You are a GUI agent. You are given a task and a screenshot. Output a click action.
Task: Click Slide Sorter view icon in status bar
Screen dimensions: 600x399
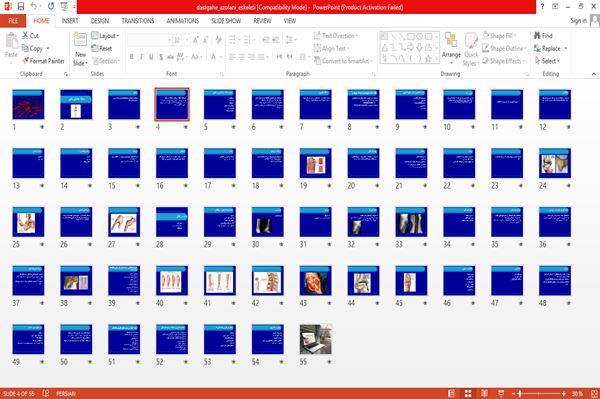tap(468, 393)
